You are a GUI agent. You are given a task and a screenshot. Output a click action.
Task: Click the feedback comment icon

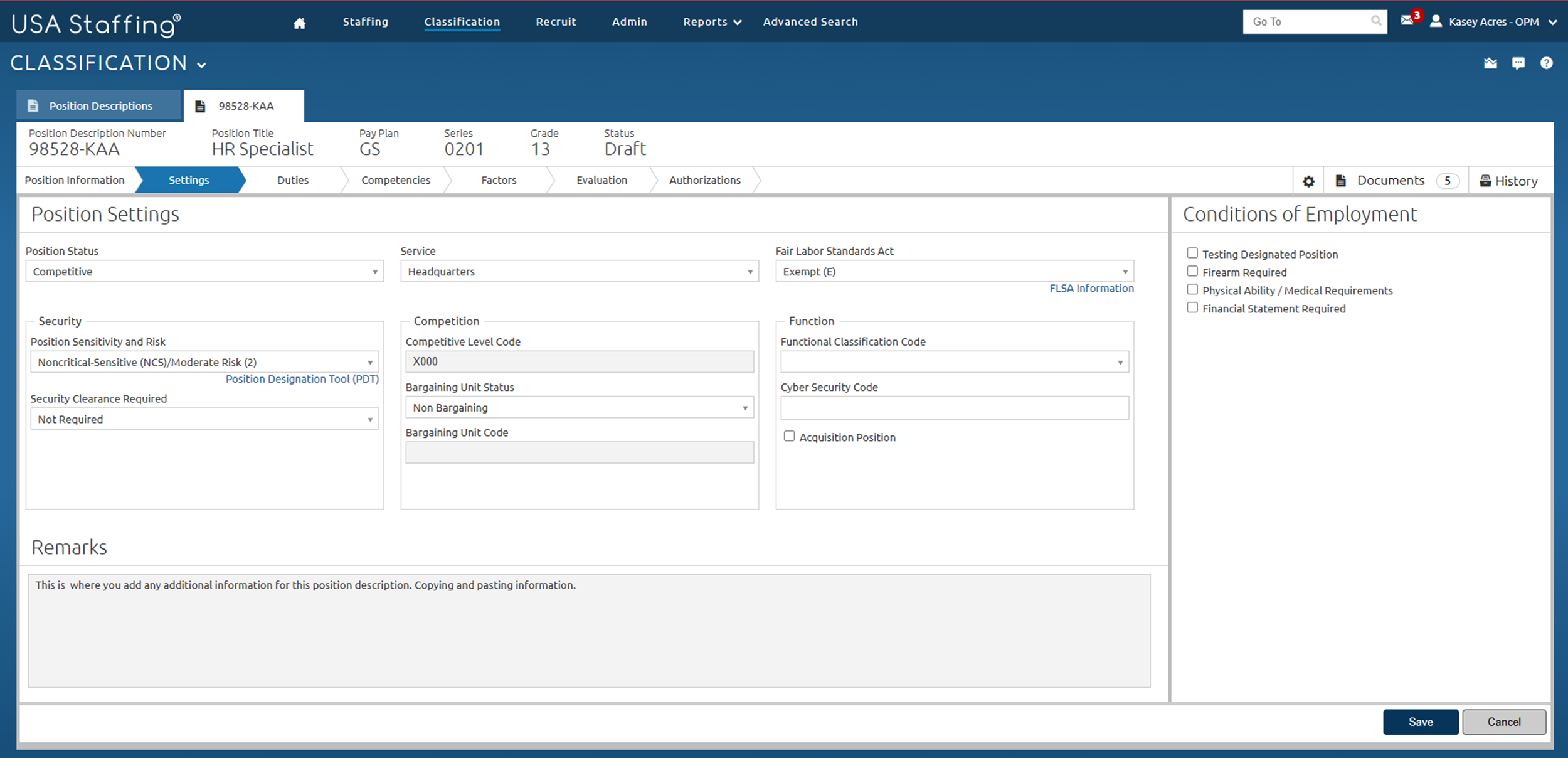1518,63
